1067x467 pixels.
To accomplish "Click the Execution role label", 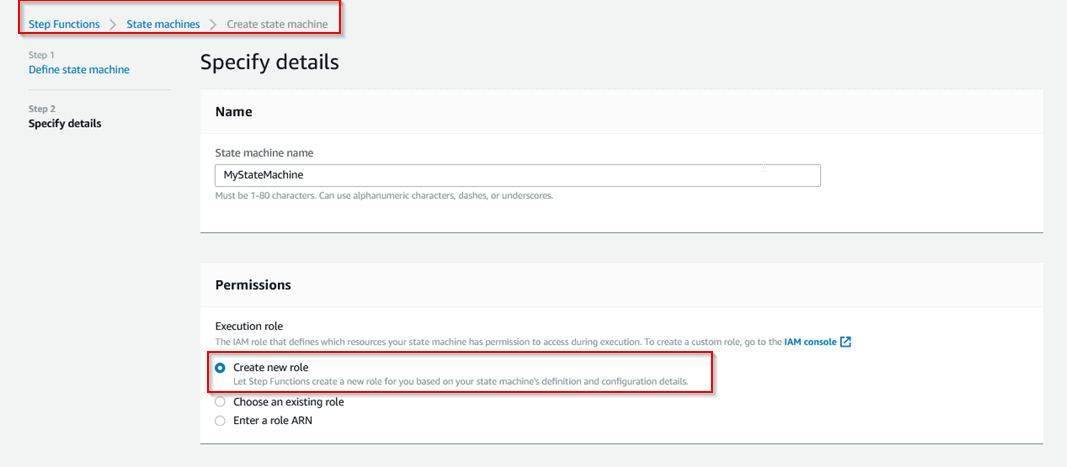I will pos(249,326).
